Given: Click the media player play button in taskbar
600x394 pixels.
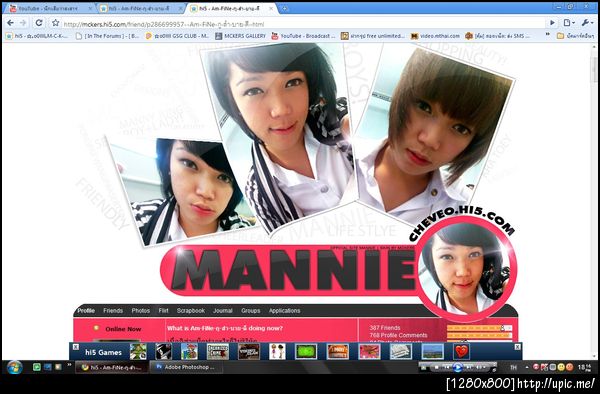Looking at the screenshot, I should tap(458, 368).
